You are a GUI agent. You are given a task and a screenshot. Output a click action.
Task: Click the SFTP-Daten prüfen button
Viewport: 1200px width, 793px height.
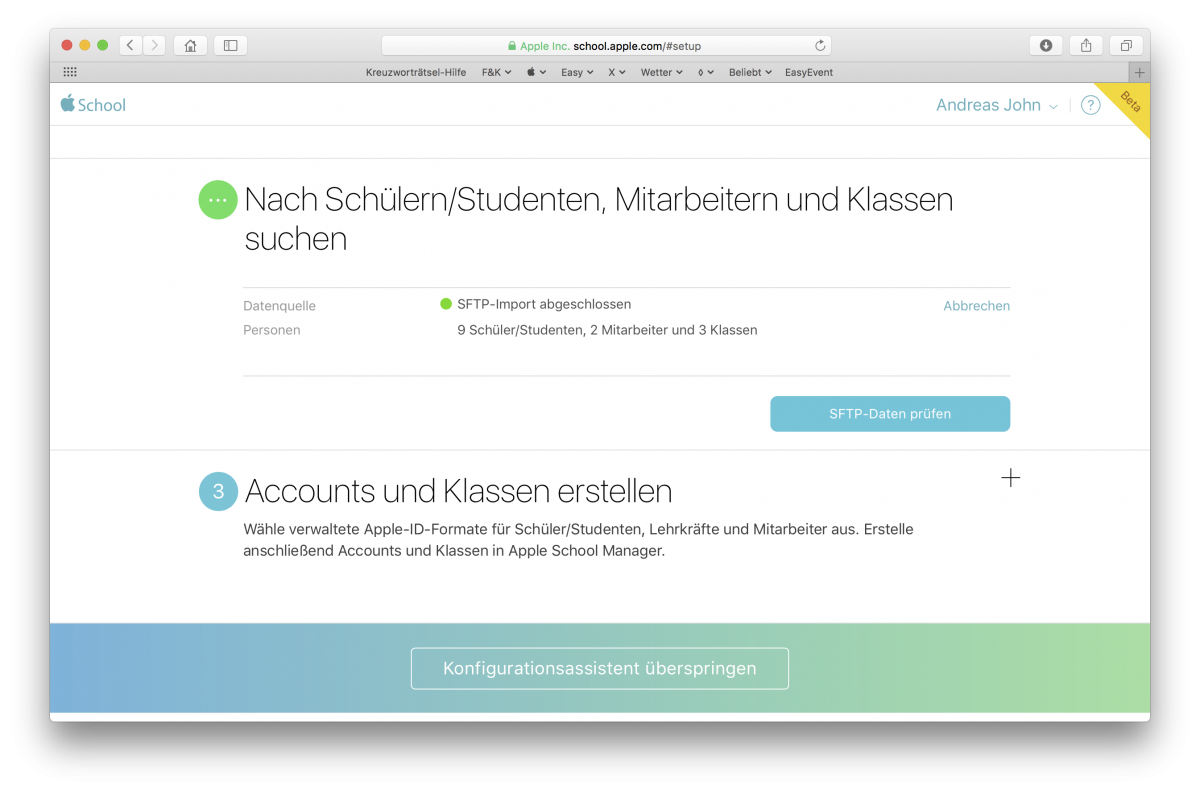click(890, 414)
